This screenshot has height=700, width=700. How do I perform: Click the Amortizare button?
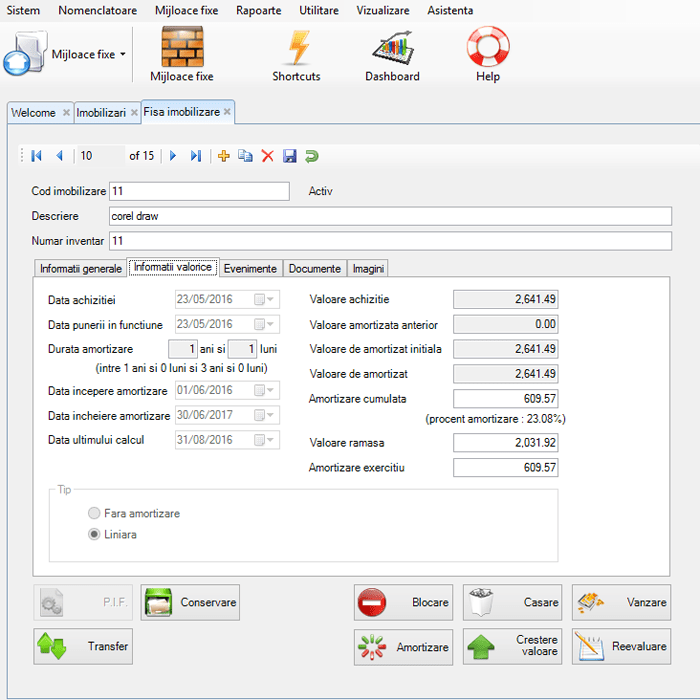(404, 647)
